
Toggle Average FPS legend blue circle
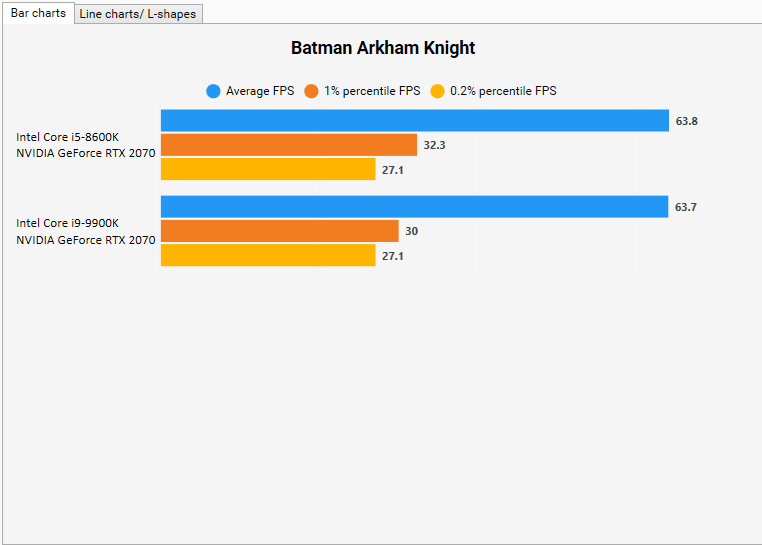[x=213, y=91]
